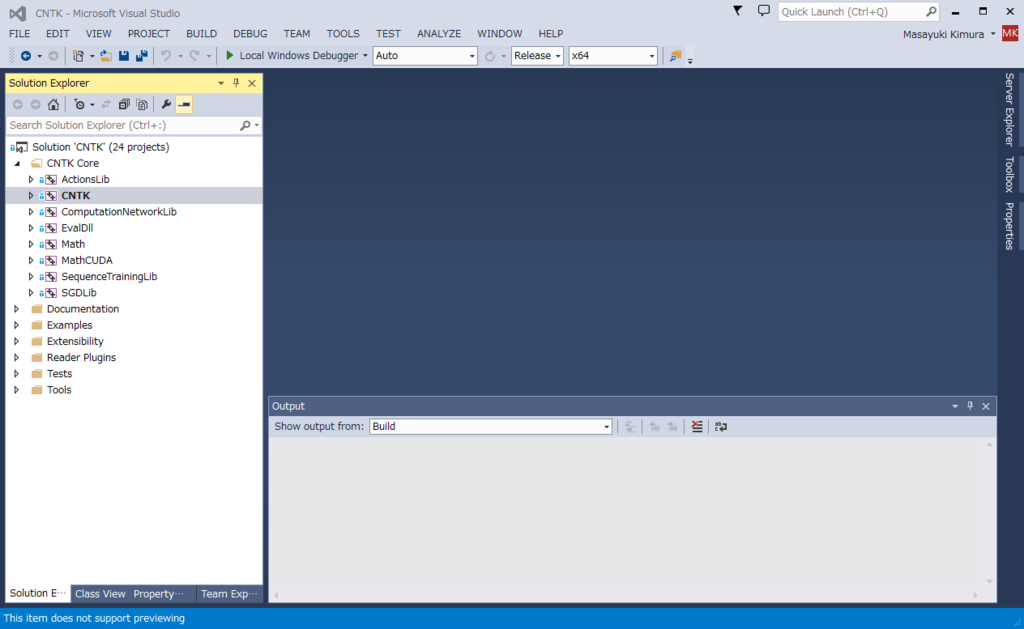This screenshot has height=629, width=1024.
Task: Expand the MathCUDA project node
Action: point(31,260)
